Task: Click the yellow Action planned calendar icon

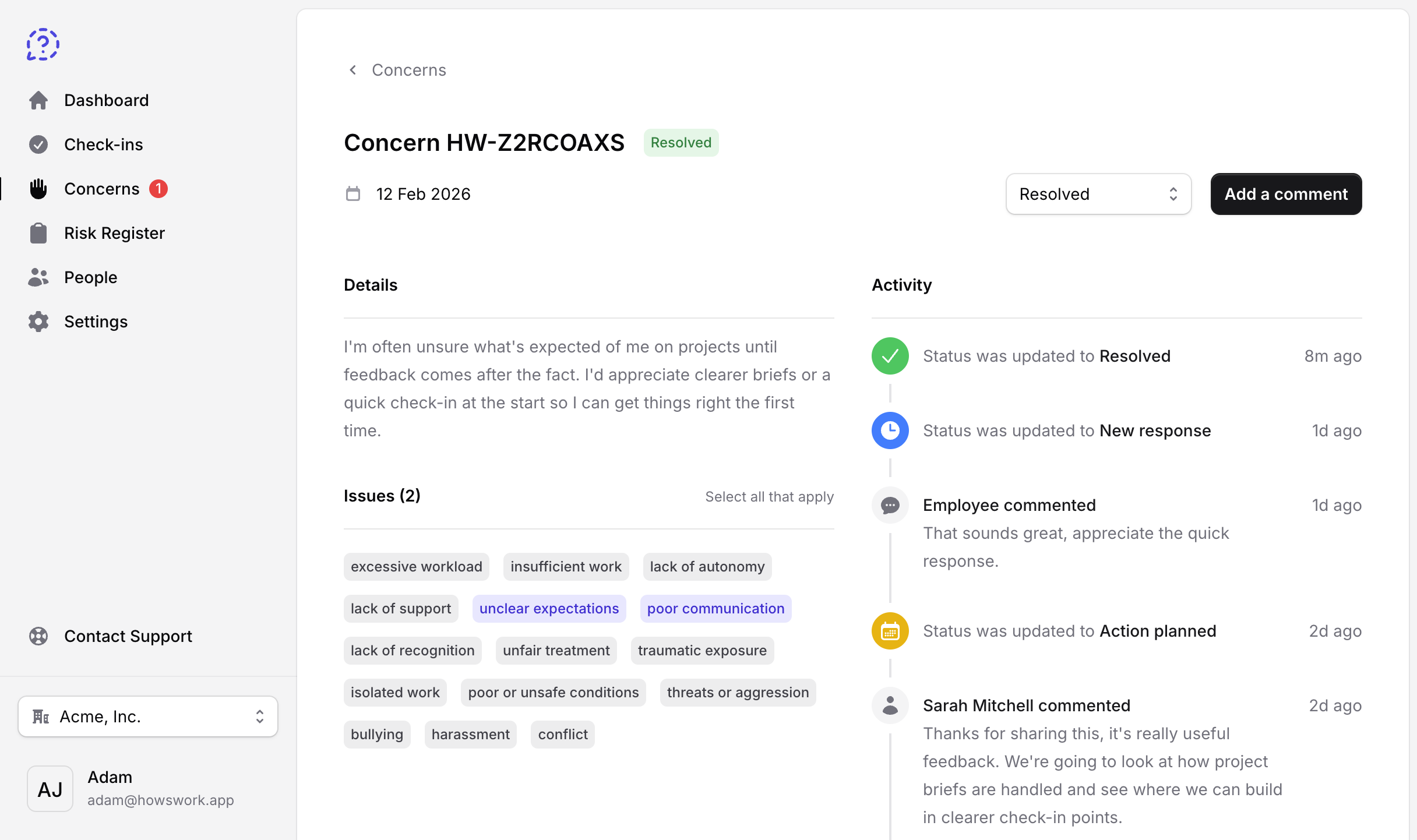Action: click(889, 630)
